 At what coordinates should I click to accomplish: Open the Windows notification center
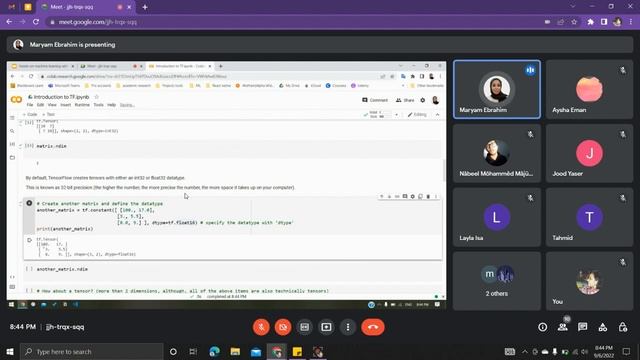[x=627, y=351]
